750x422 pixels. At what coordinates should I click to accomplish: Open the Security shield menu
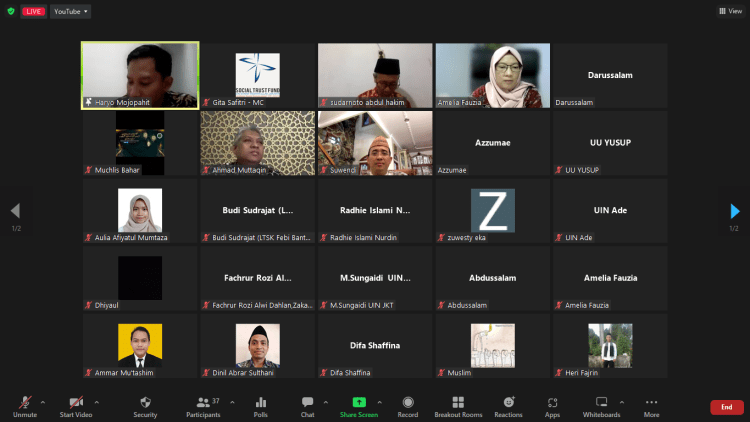point(145,407)
